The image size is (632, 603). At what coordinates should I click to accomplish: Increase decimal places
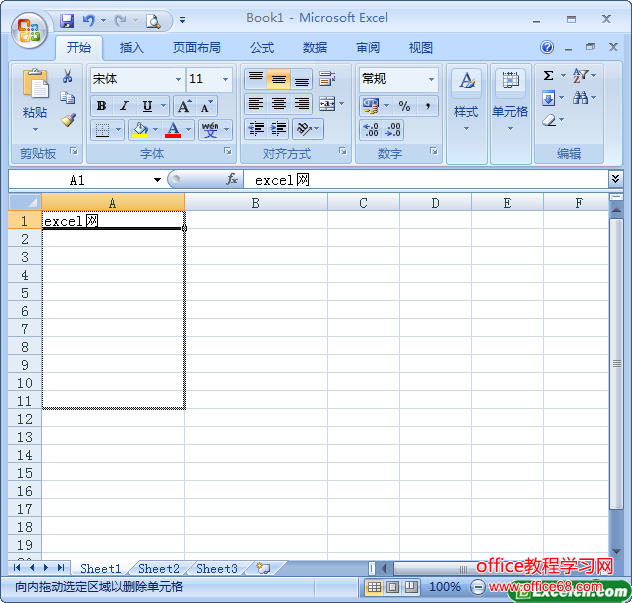(370, 130)
